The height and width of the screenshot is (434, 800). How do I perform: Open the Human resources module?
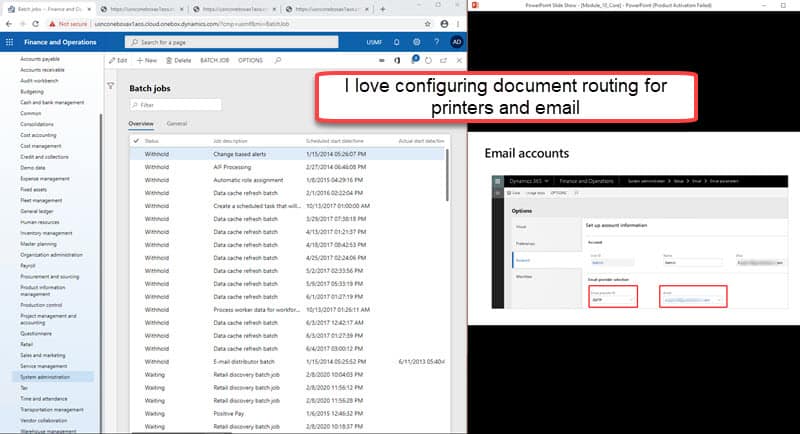click(x=39, y=222)
